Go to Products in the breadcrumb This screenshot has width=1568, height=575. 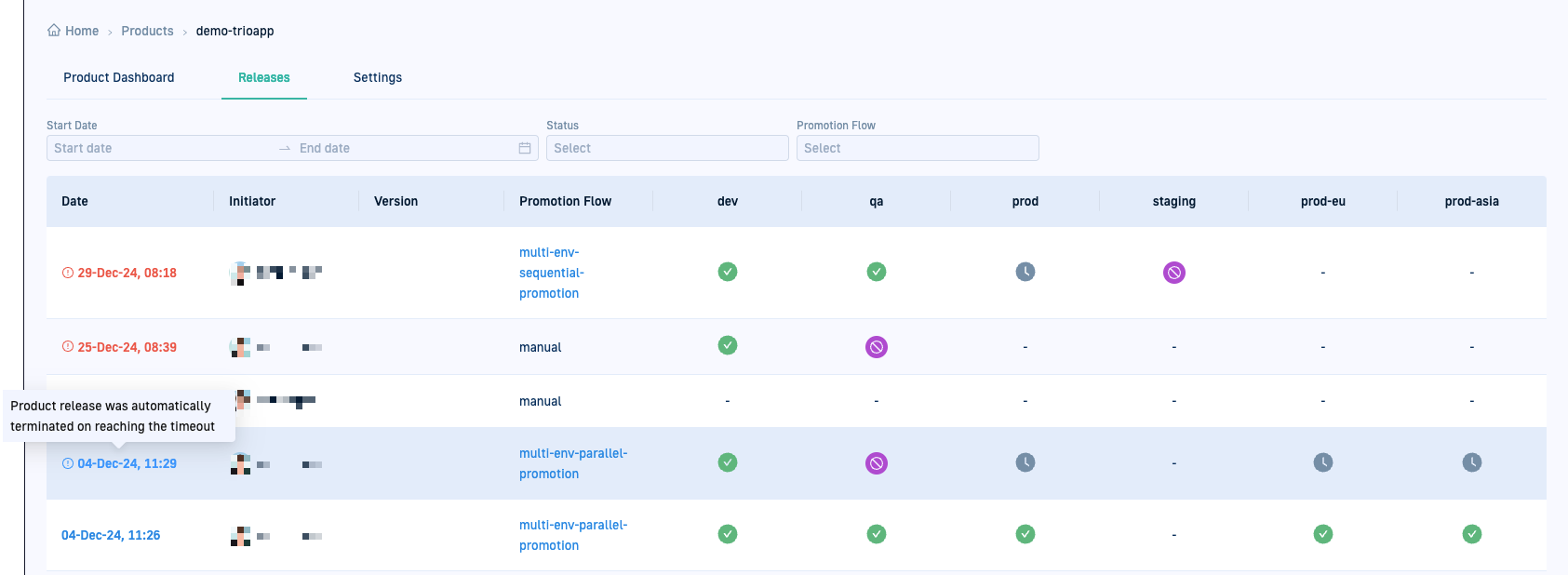coord(147,31)
